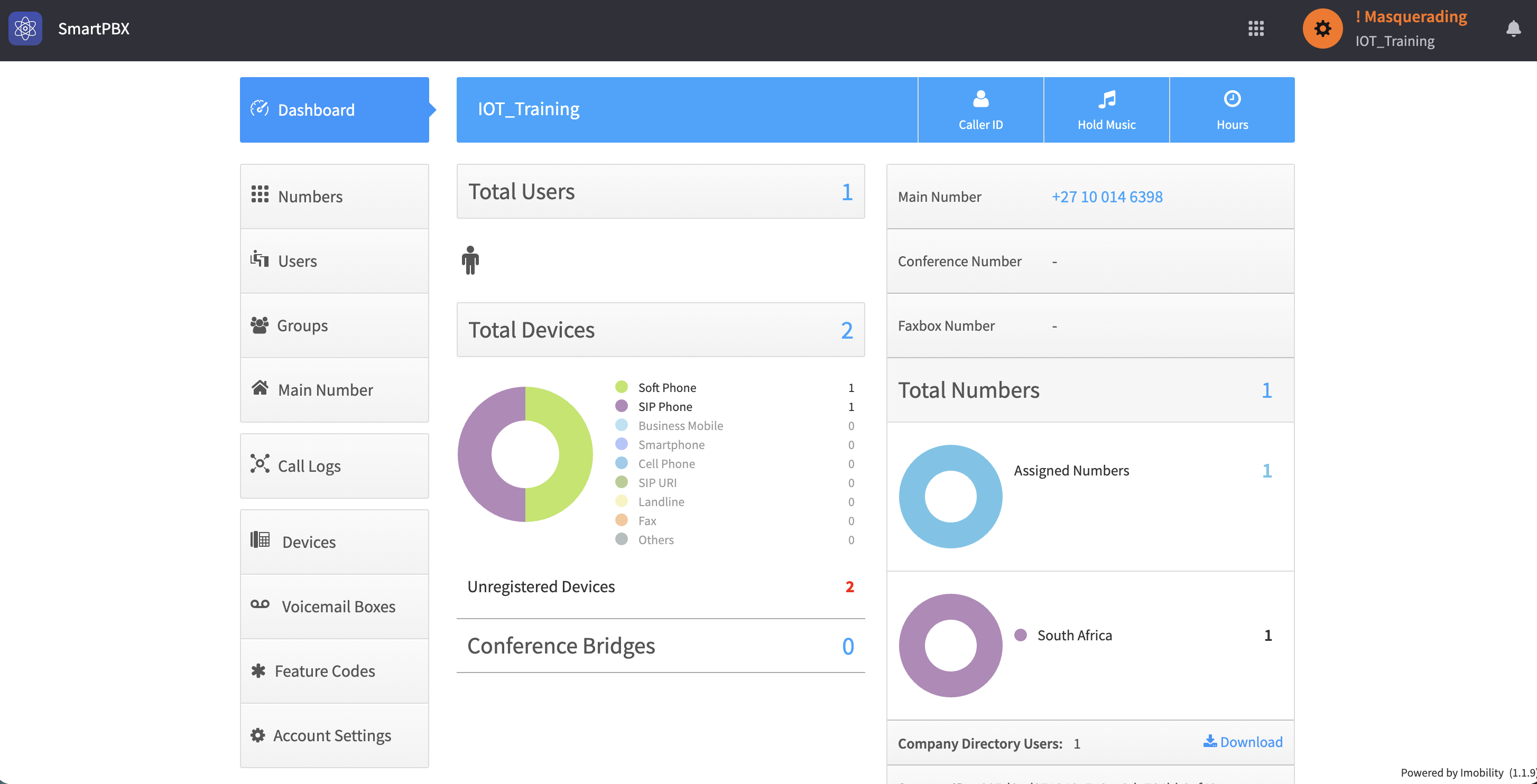The image size is (1537, 784).
Task: Click the Devices desk phone icon
Action: coord(260,539)
